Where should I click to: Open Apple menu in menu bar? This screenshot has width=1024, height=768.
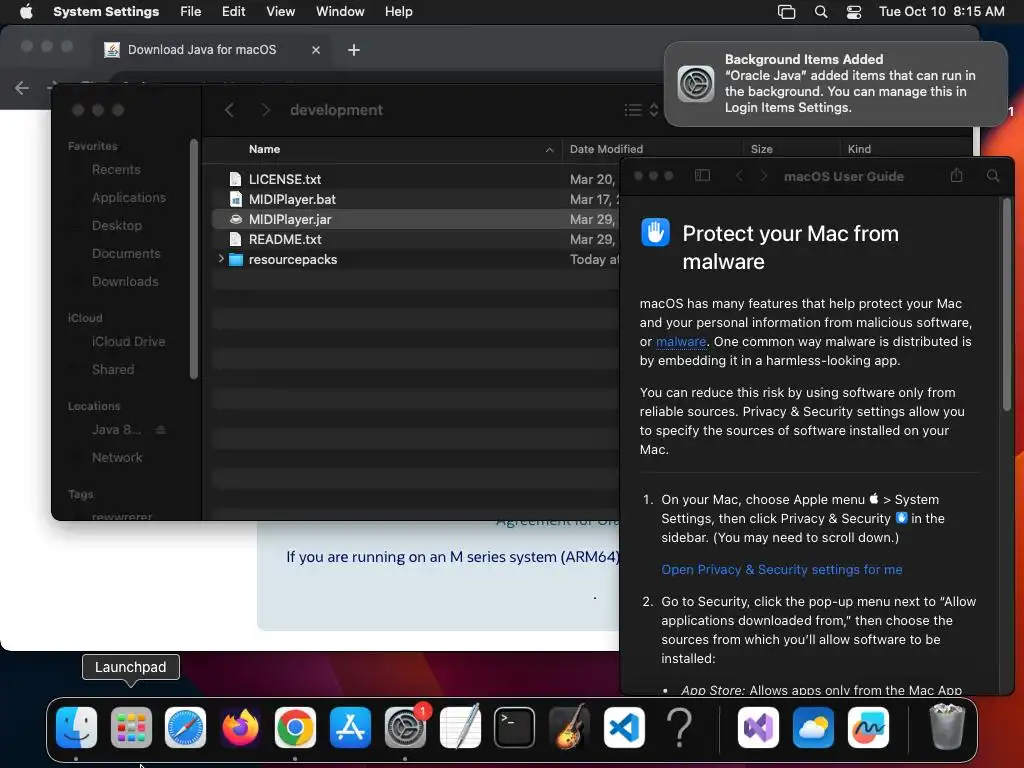26,12
